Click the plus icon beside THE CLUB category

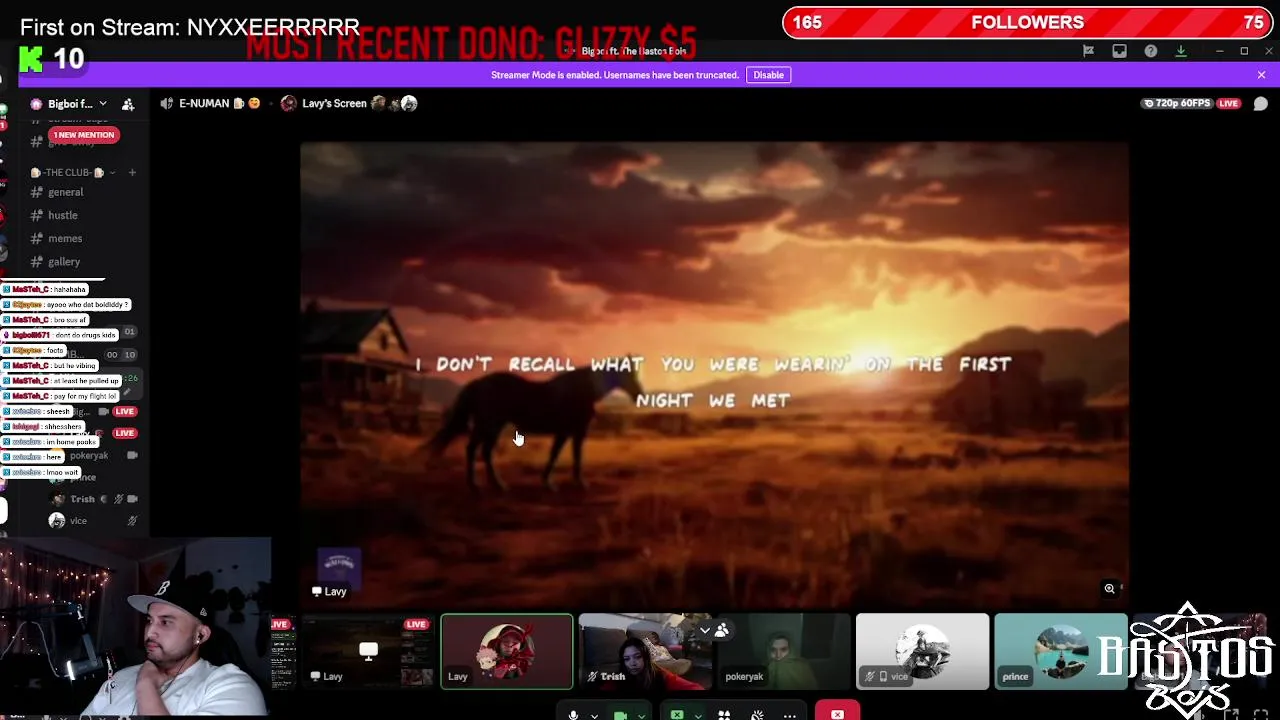(132, 172)
